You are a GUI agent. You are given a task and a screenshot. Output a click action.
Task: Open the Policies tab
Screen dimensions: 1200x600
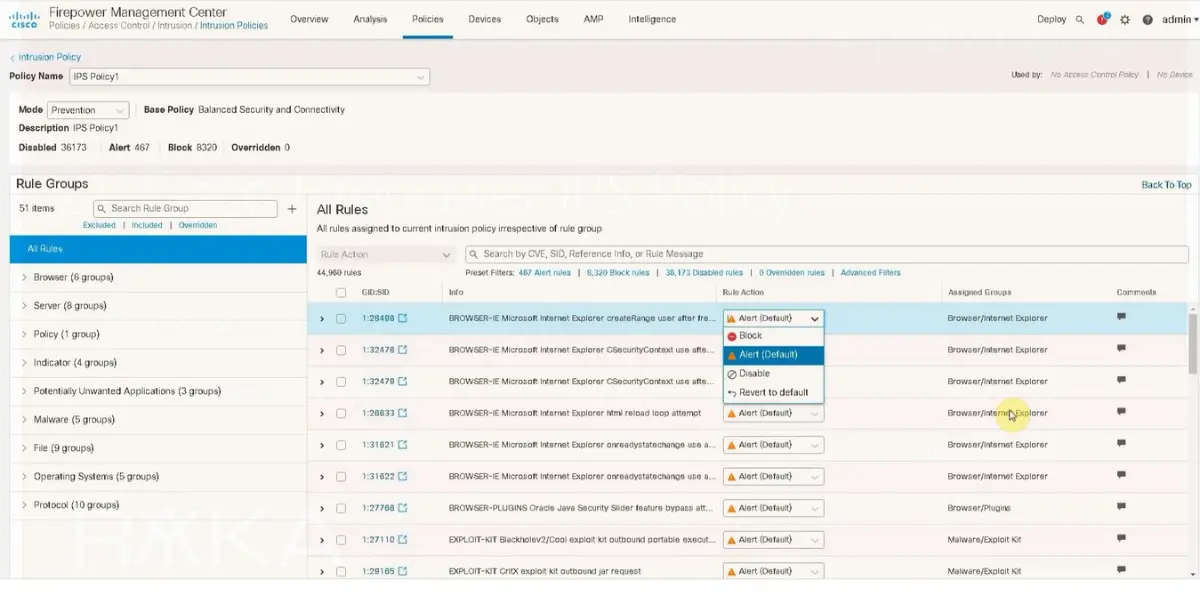pos(427,19)
